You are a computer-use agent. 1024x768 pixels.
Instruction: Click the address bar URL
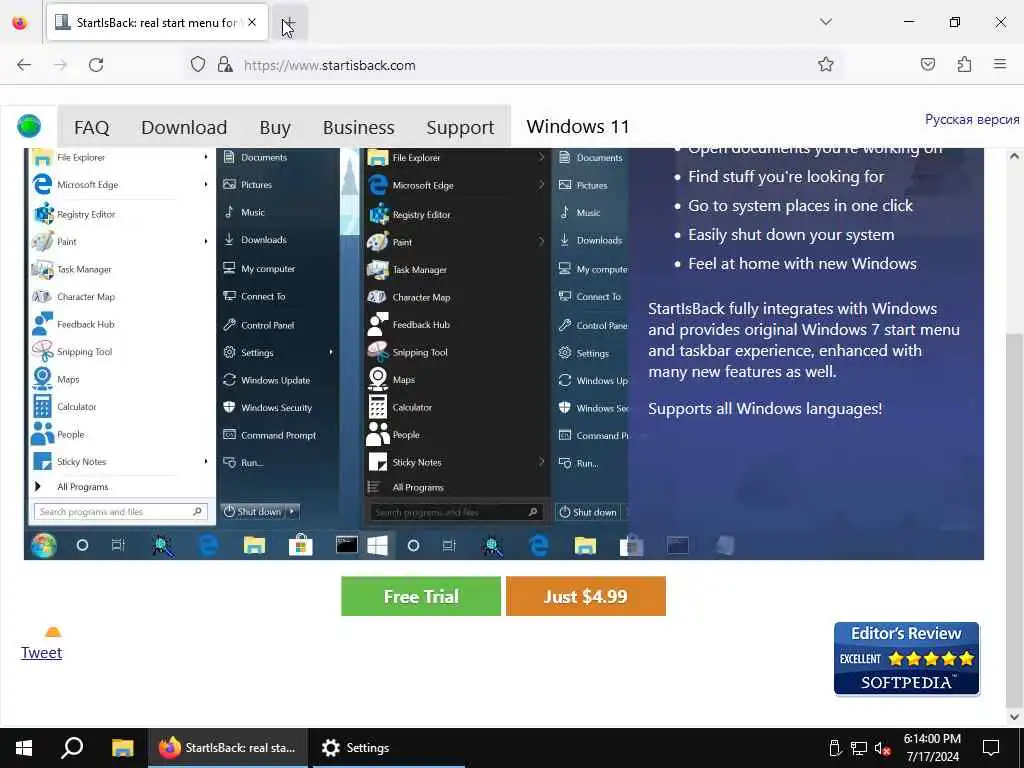pyautogui.click(x=330, y=65)
